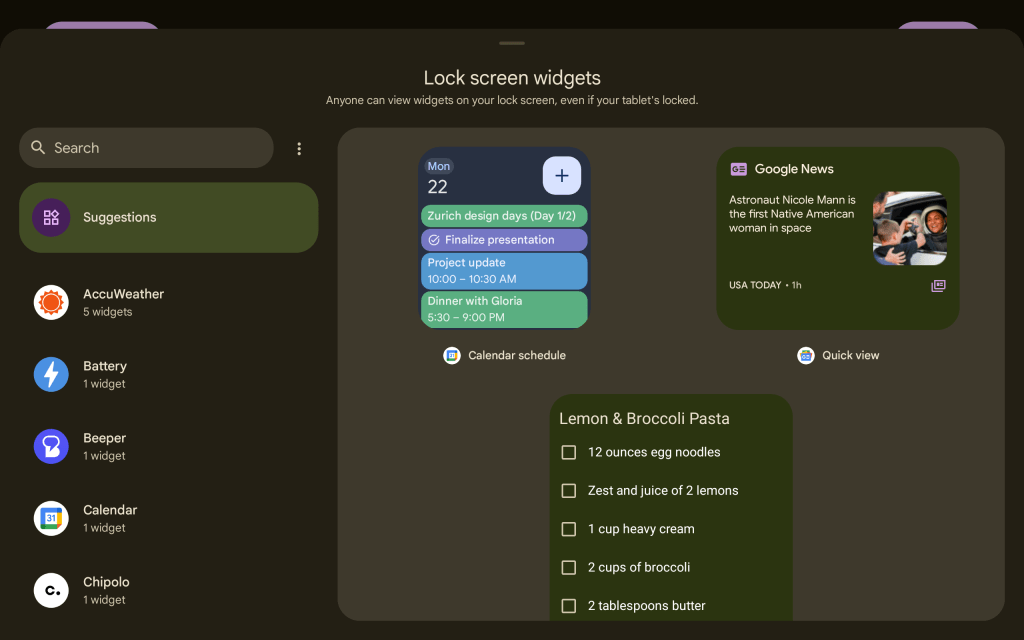Open the AccuWeather widgets entry
1024x640 pixels.
123,302
